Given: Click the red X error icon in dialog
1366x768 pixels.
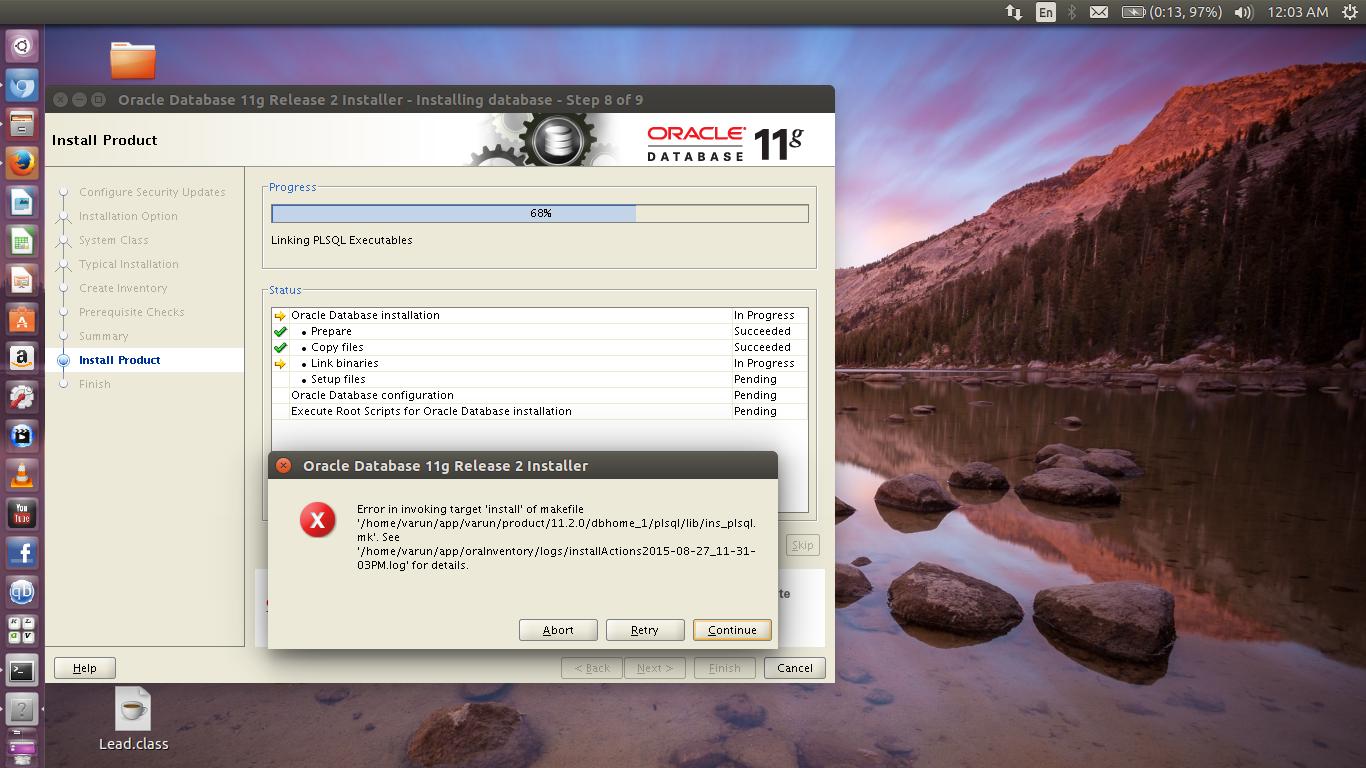Looking at the screenshot, I should [318, 519].
